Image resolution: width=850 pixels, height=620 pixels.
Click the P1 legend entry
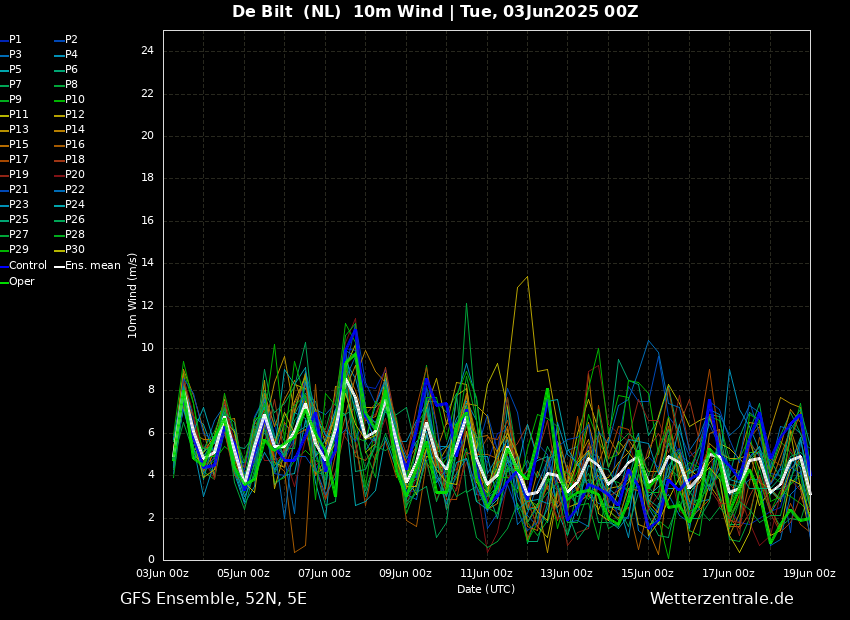(15, 40)
